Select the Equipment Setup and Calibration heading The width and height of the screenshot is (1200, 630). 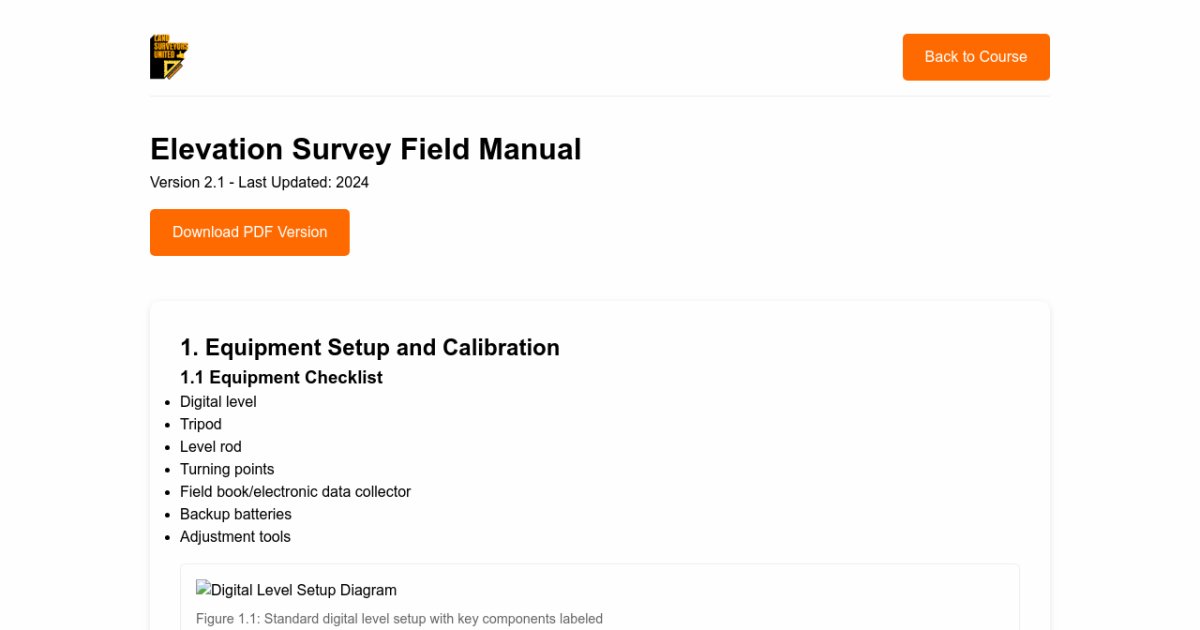pyautogui.click(x=369, y=347)
